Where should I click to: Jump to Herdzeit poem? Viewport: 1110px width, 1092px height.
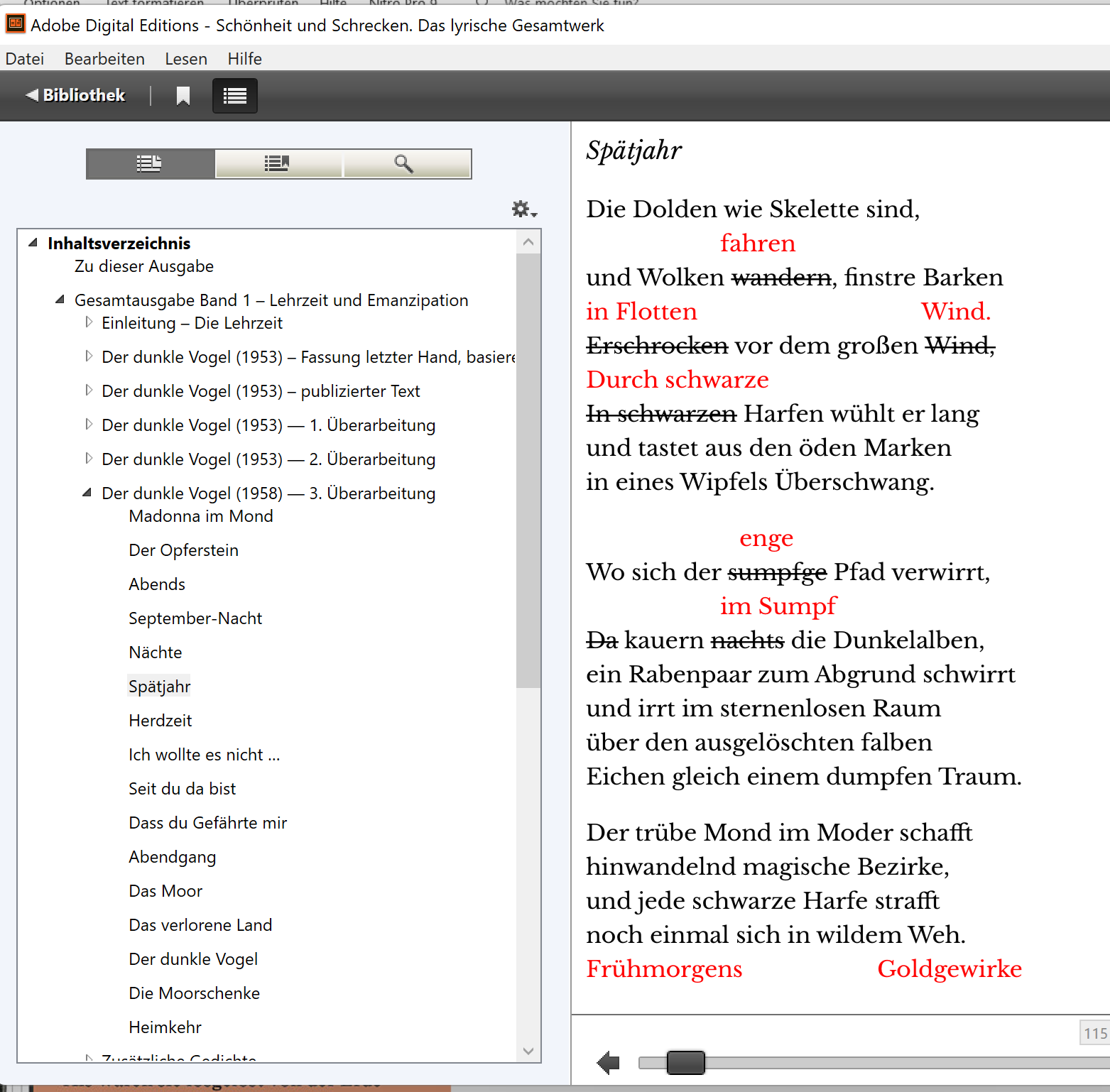pos(160,721)
